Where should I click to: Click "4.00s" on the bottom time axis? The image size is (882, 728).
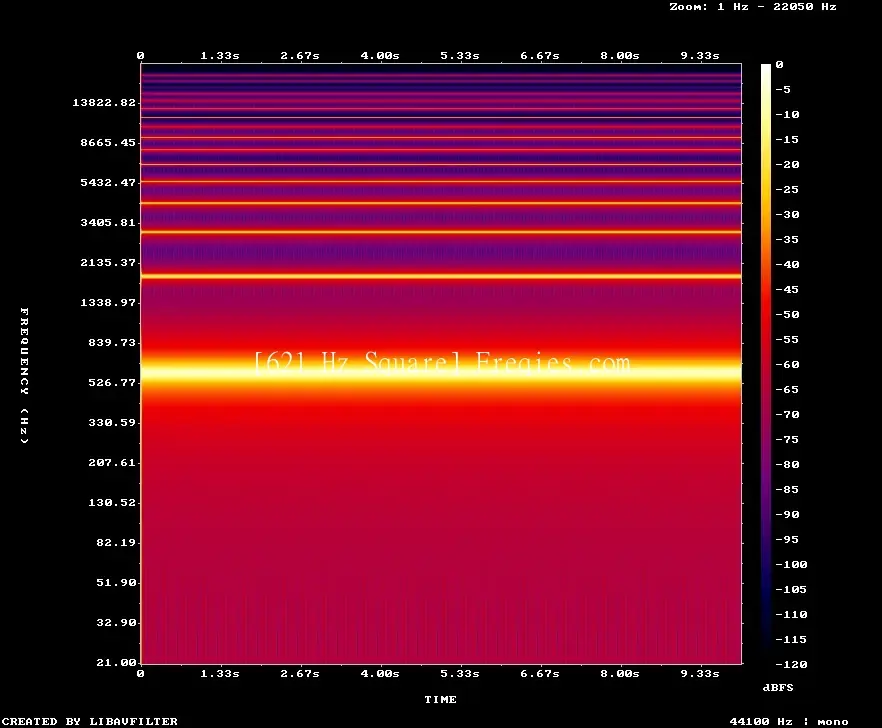point(380,673)
